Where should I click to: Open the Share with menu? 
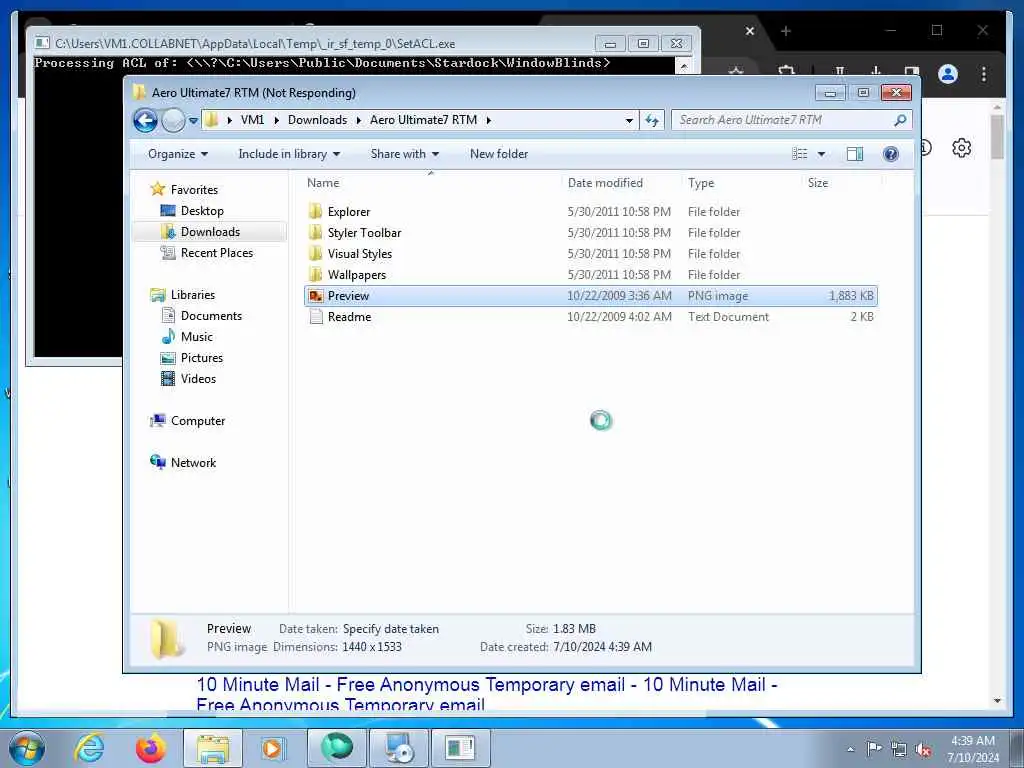click(404, 154)
